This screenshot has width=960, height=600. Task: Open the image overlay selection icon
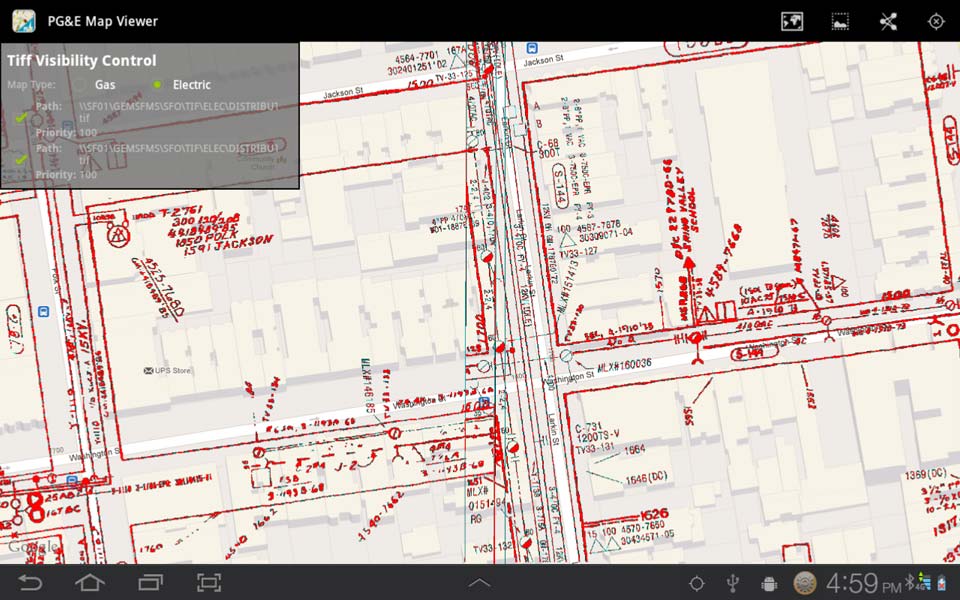pos(840,21)
